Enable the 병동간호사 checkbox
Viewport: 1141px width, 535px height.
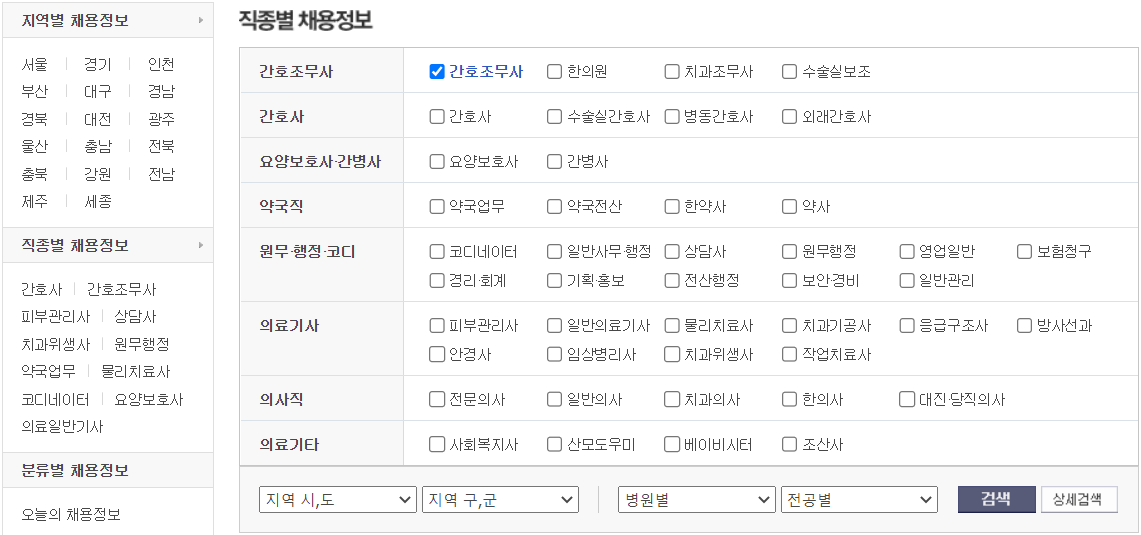click(672, 116)
